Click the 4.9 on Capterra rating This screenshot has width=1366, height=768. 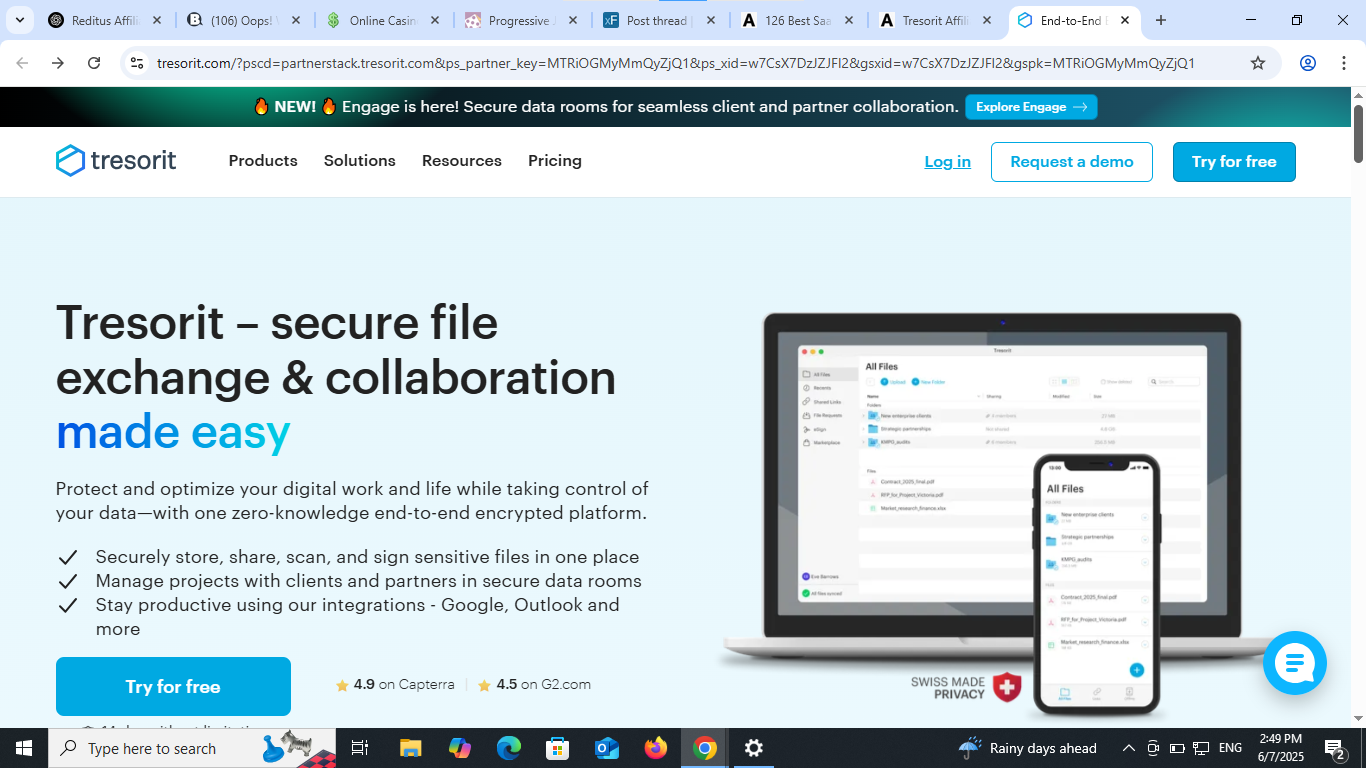click(x=395, y=685)
